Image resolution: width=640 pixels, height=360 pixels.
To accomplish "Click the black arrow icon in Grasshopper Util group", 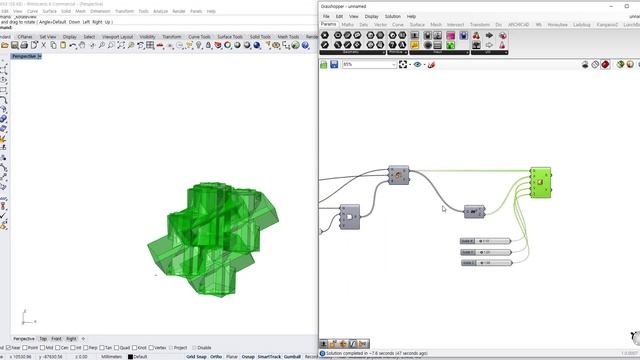I will [489, 36].
